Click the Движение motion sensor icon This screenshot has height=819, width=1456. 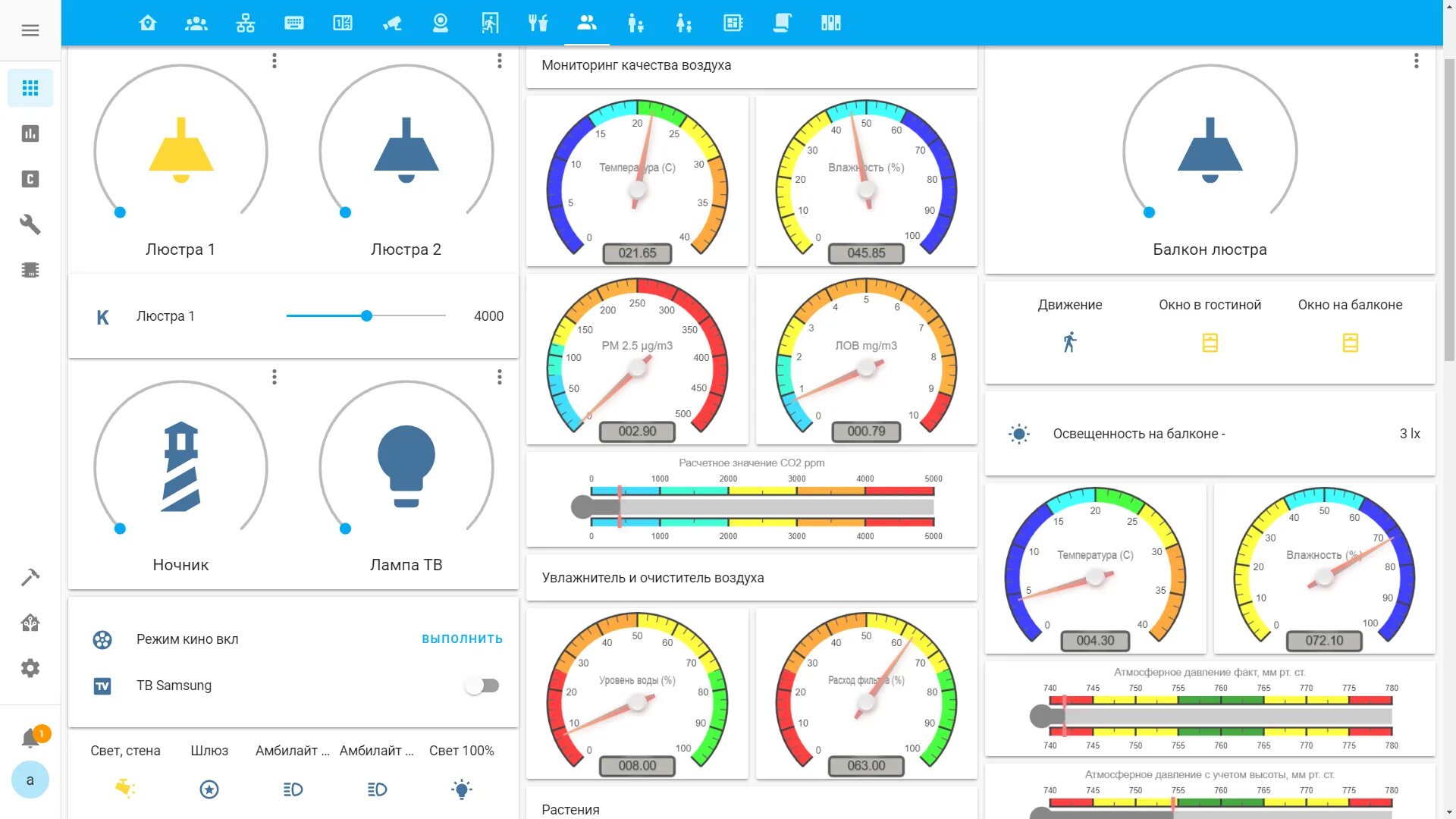[1069, 342]
